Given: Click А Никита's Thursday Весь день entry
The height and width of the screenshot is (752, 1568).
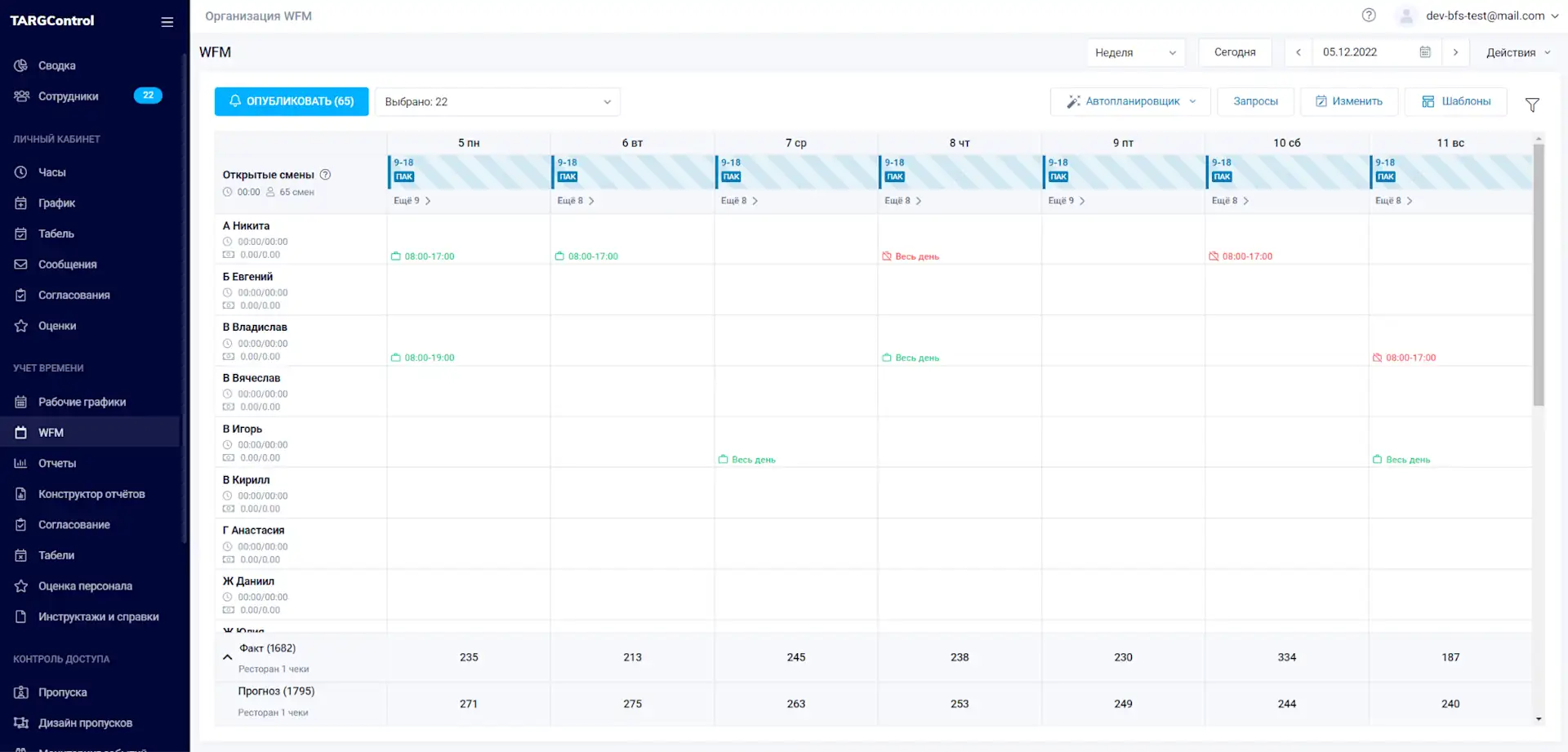Looking at the screenshot, I should [x=911, y=256].
